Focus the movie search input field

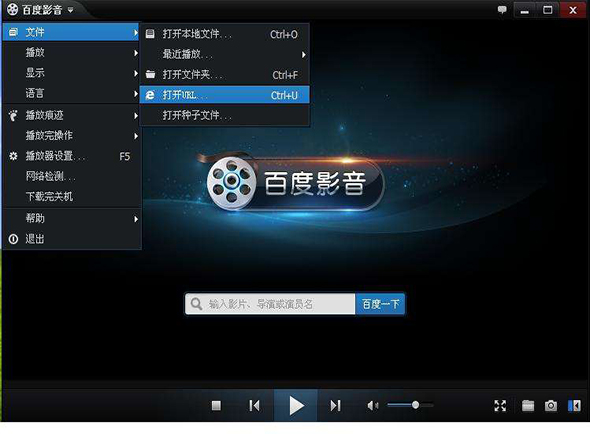point(270,304)
